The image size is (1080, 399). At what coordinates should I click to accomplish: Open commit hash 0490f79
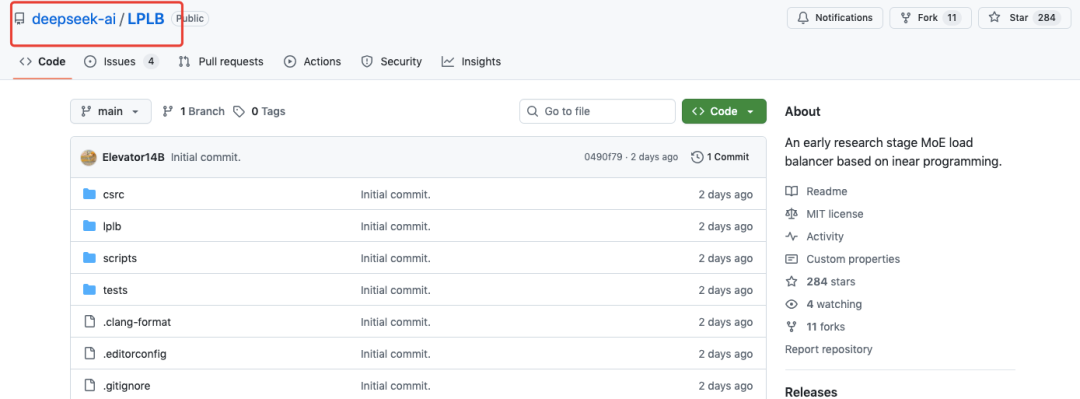pyautogui.click(x=603, y=157)
